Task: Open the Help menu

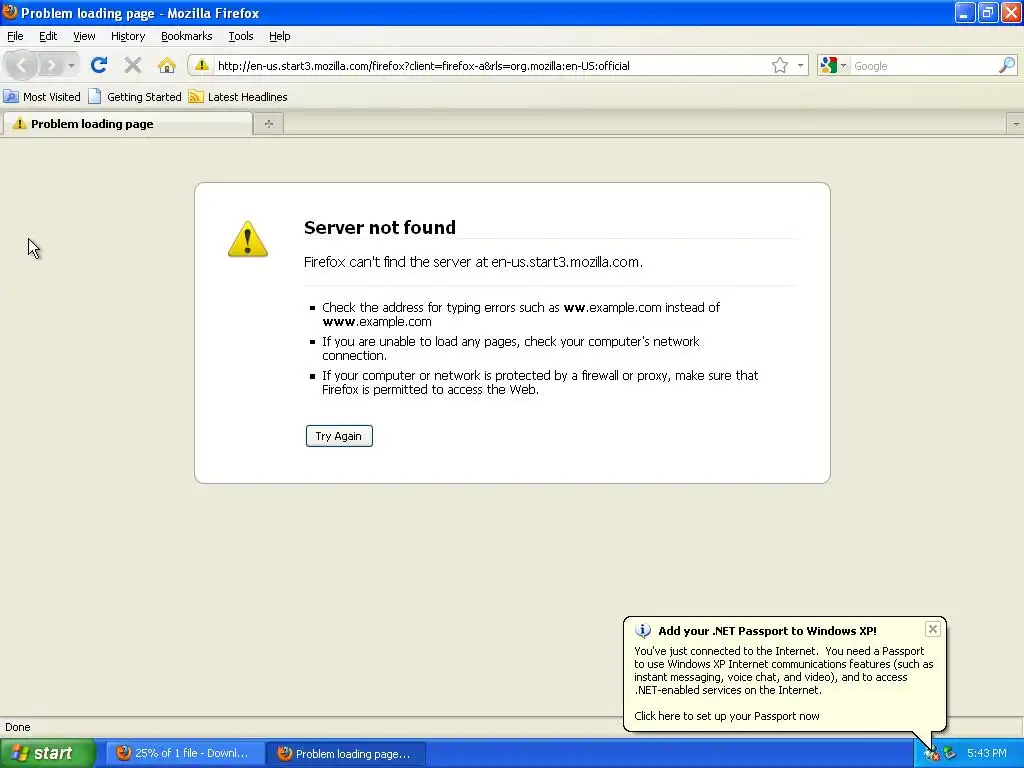Action: pyautogui.click(x=280, y=36)
